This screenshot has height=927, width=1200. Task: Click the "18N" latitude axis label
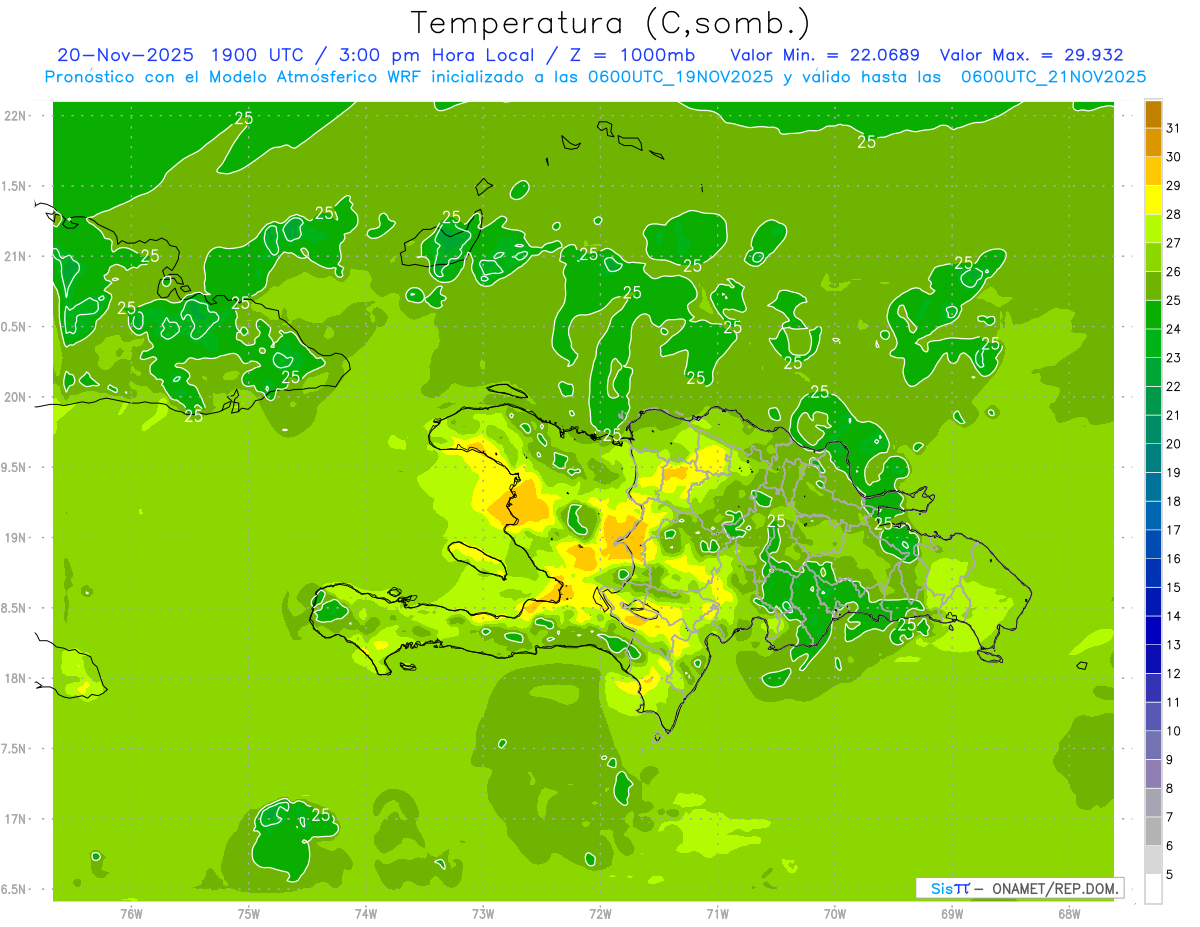click(16, 678)
